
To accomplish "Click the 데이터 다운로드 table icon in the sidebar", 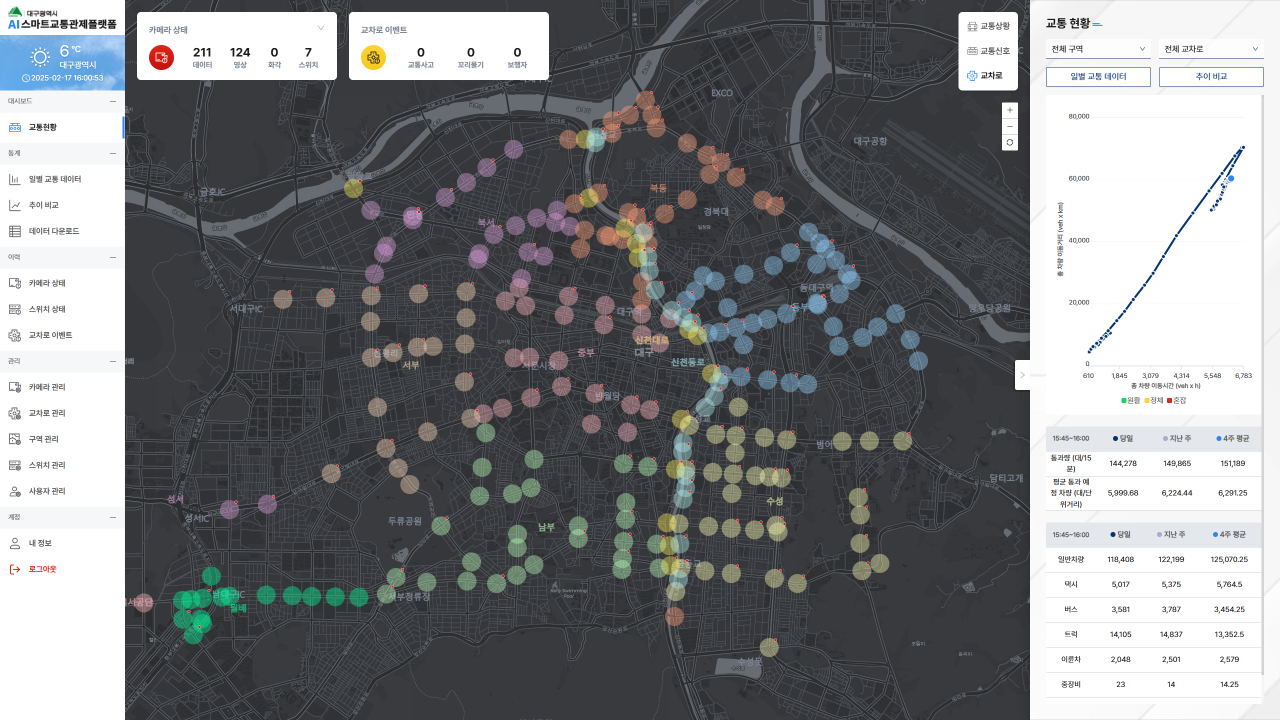I will point(15,231).
